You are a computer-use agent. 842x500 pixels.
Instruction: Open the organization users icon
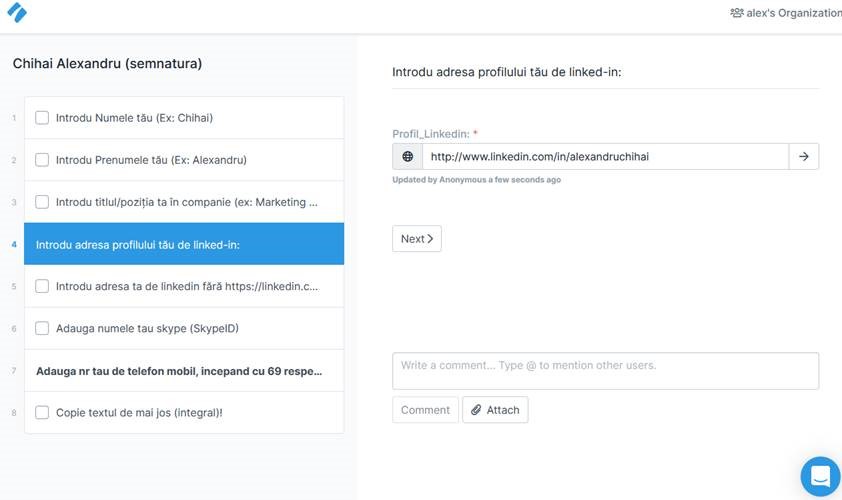pyautogui.click(x=737, y=13)
